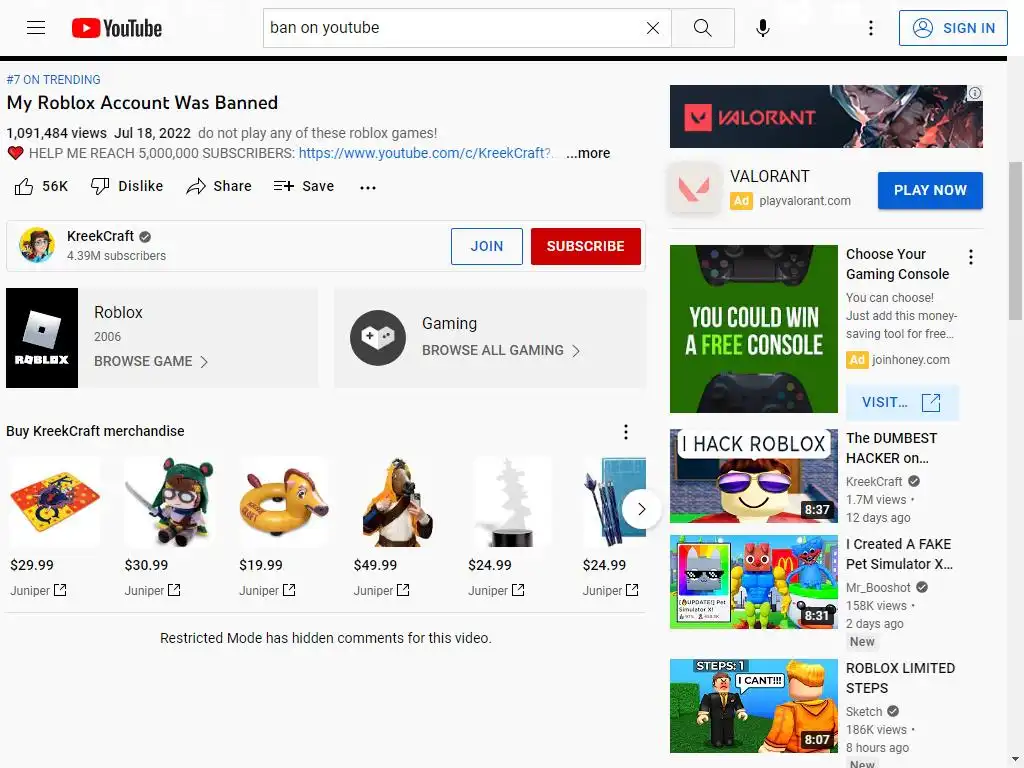The width and height of the screenshot is (1024, 768).
Task: Click the Valorant logo icon
Action: (695, 189)
